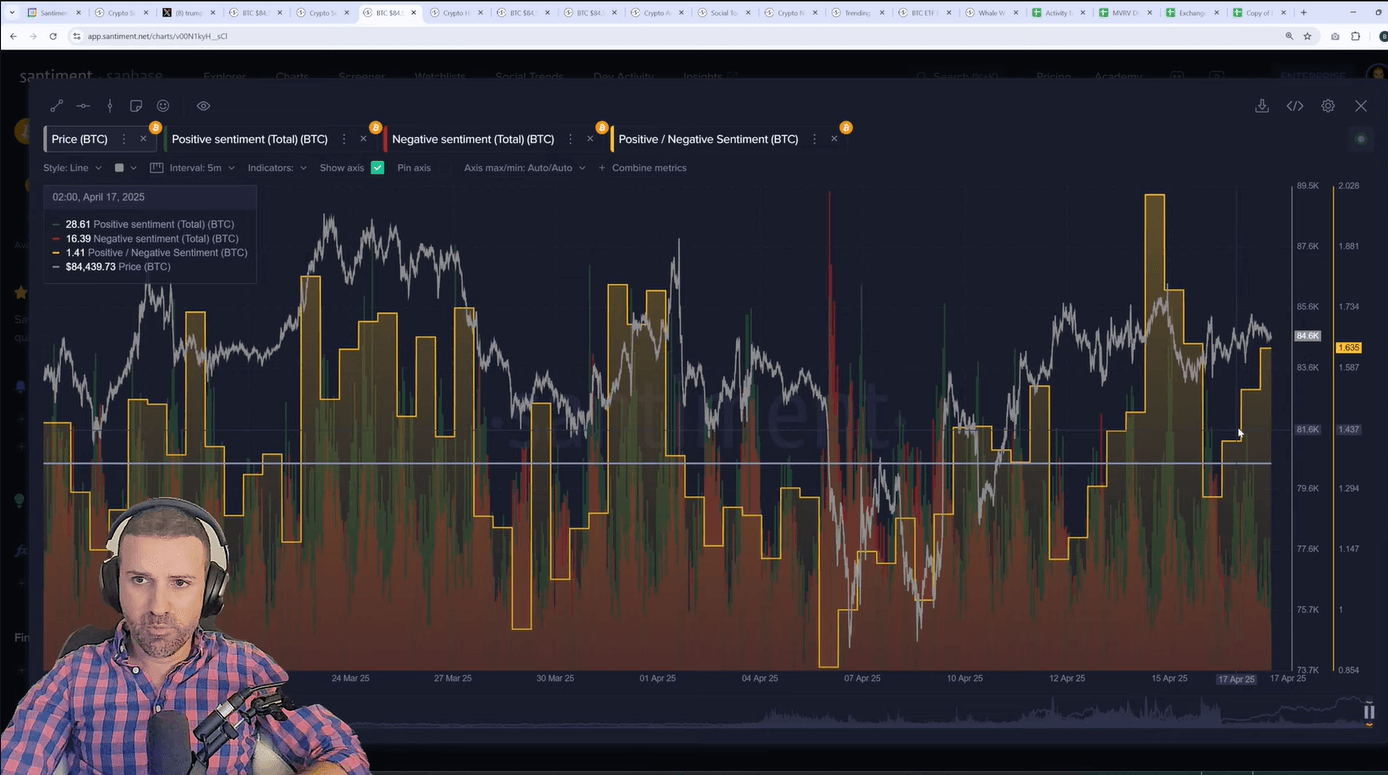Viewport: 1388px width, 775px height.
Task: Select the Negative sentiment (Total) (BTC) tab
Action: click(473, 139)
